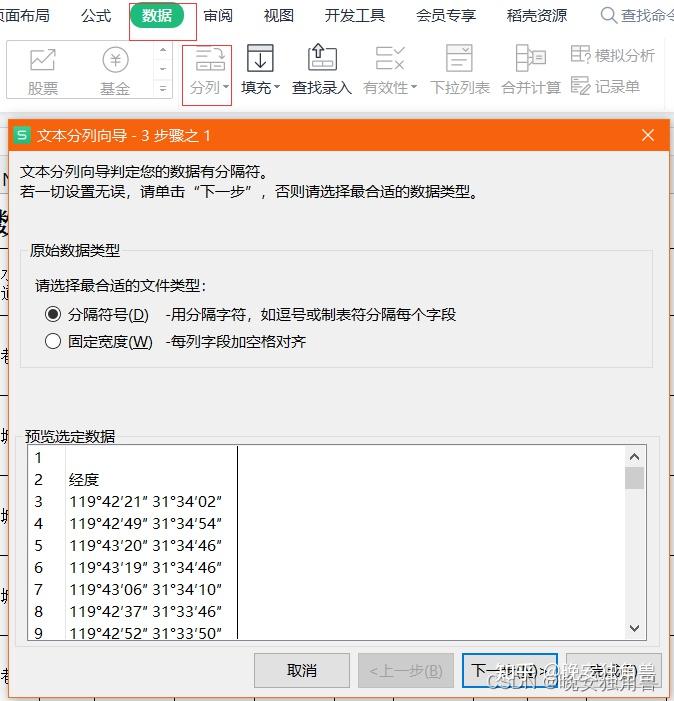Close the 文本分列向导 dialog
This screenshot has height=701, width=674.
648,135
